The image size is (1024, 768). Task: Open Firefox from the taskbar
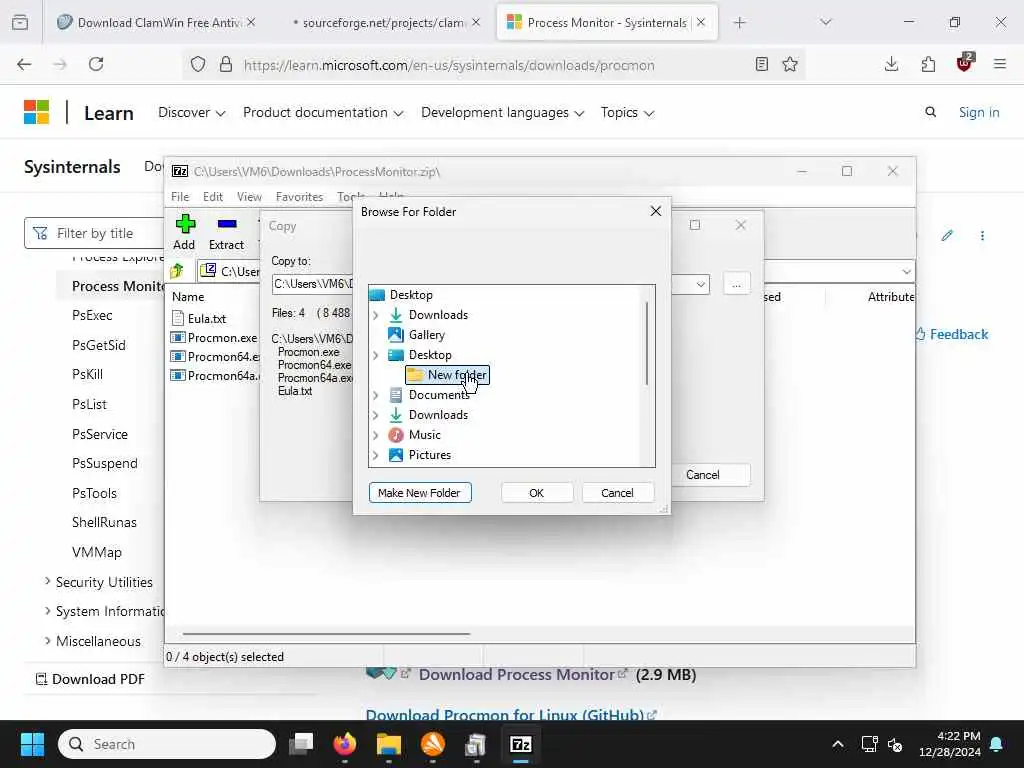pos(345,744)
